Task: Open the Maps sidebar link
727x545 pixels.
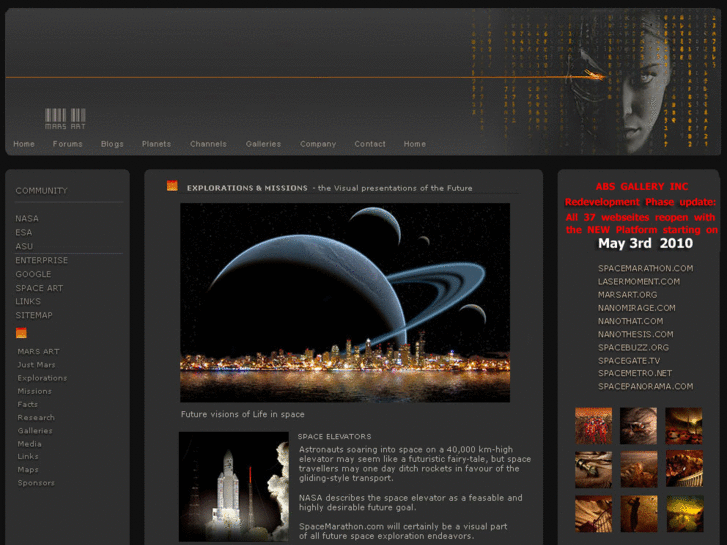Action: pos(28,469)
